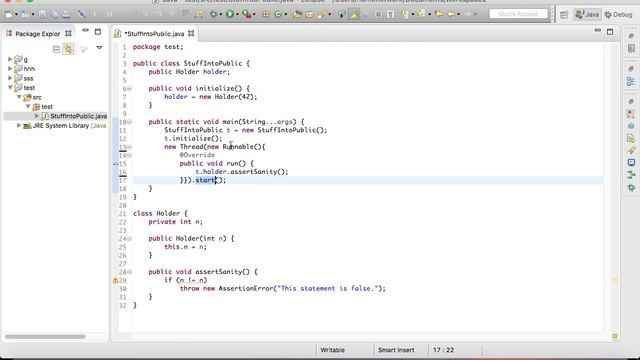Switch to the Debug perspective
640x360 pixels.
pyautogui.click(x=618, y=14)
